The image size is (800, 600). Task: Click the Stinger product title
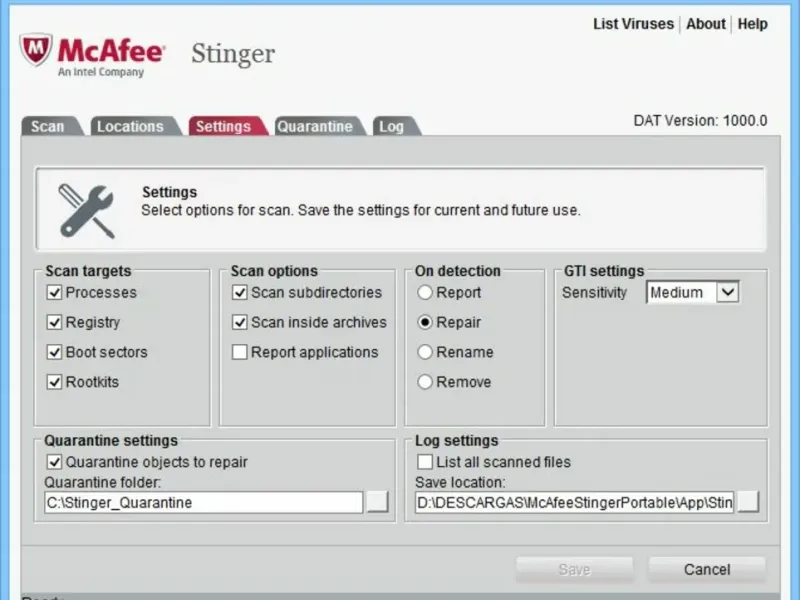233,54
